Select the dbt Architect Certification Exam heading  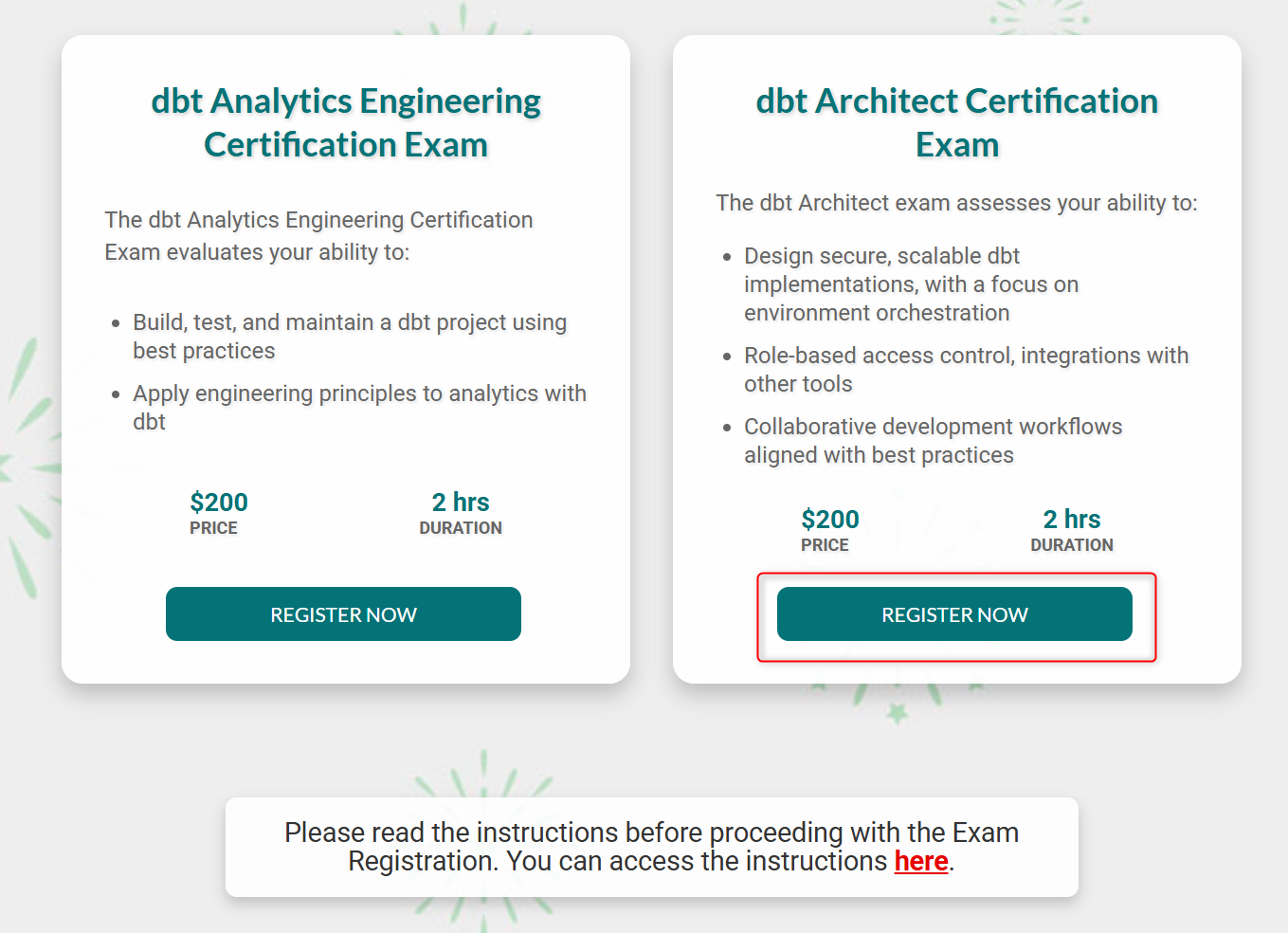(957, 122)
